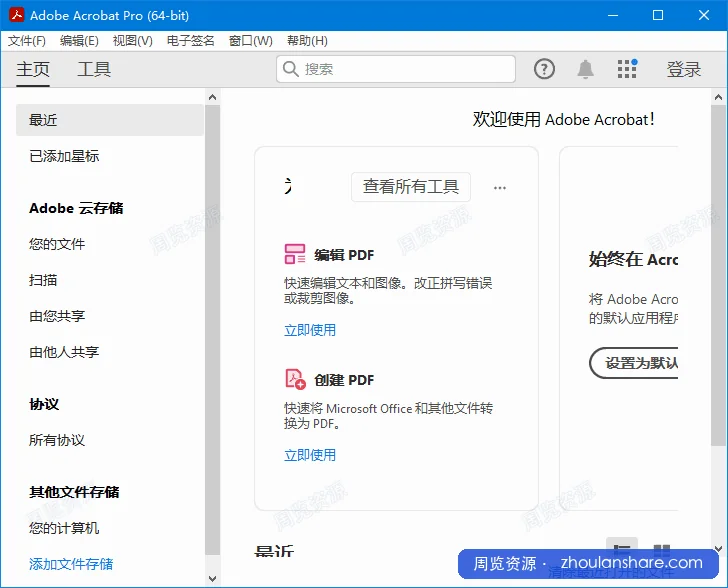
Task: Click the 创建 PDF heading
Action: coord(344,380)
